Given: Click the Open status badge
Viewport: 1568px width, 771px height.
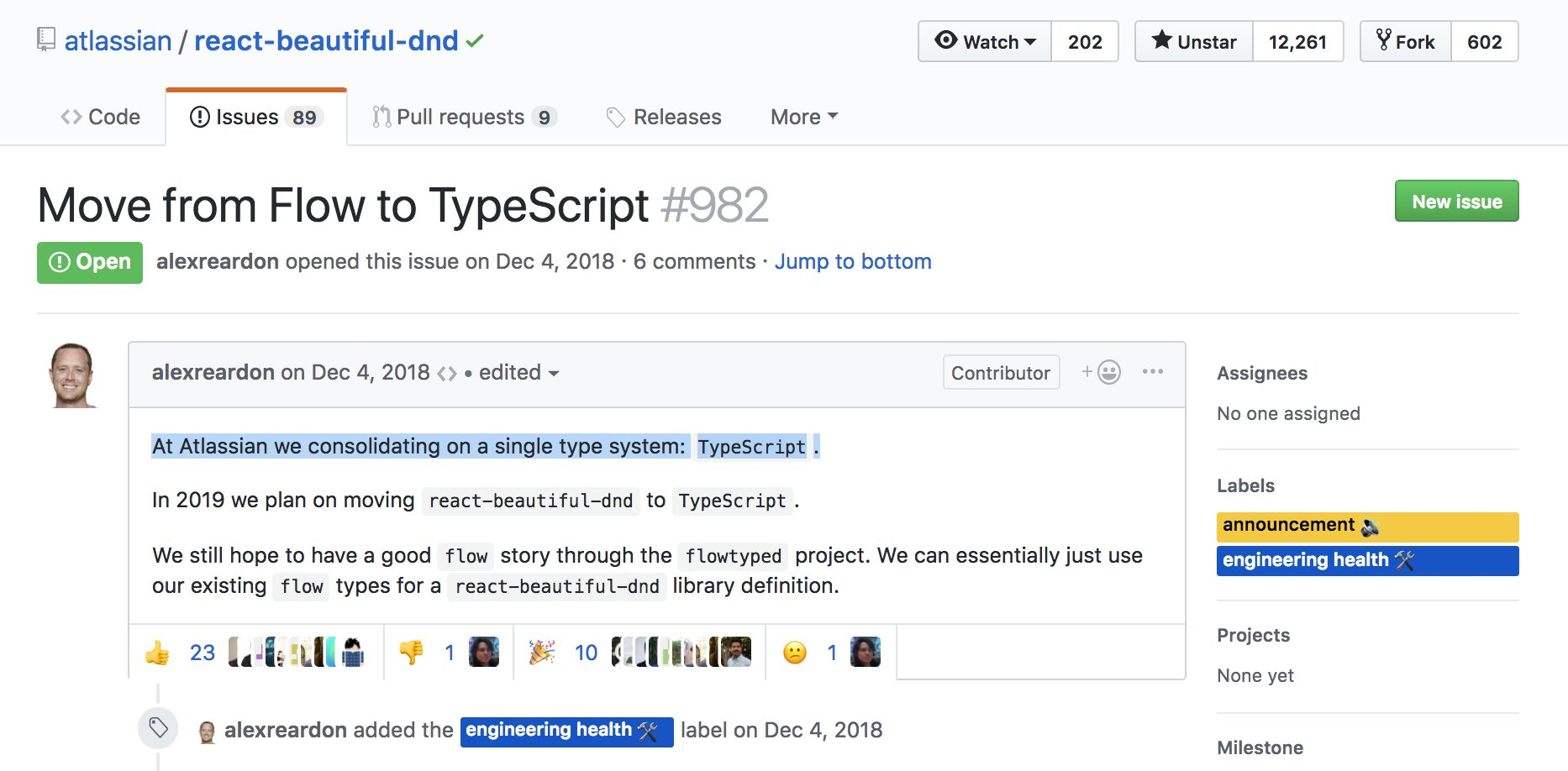Looking at the screenshot, I should [x=90, y=262].
